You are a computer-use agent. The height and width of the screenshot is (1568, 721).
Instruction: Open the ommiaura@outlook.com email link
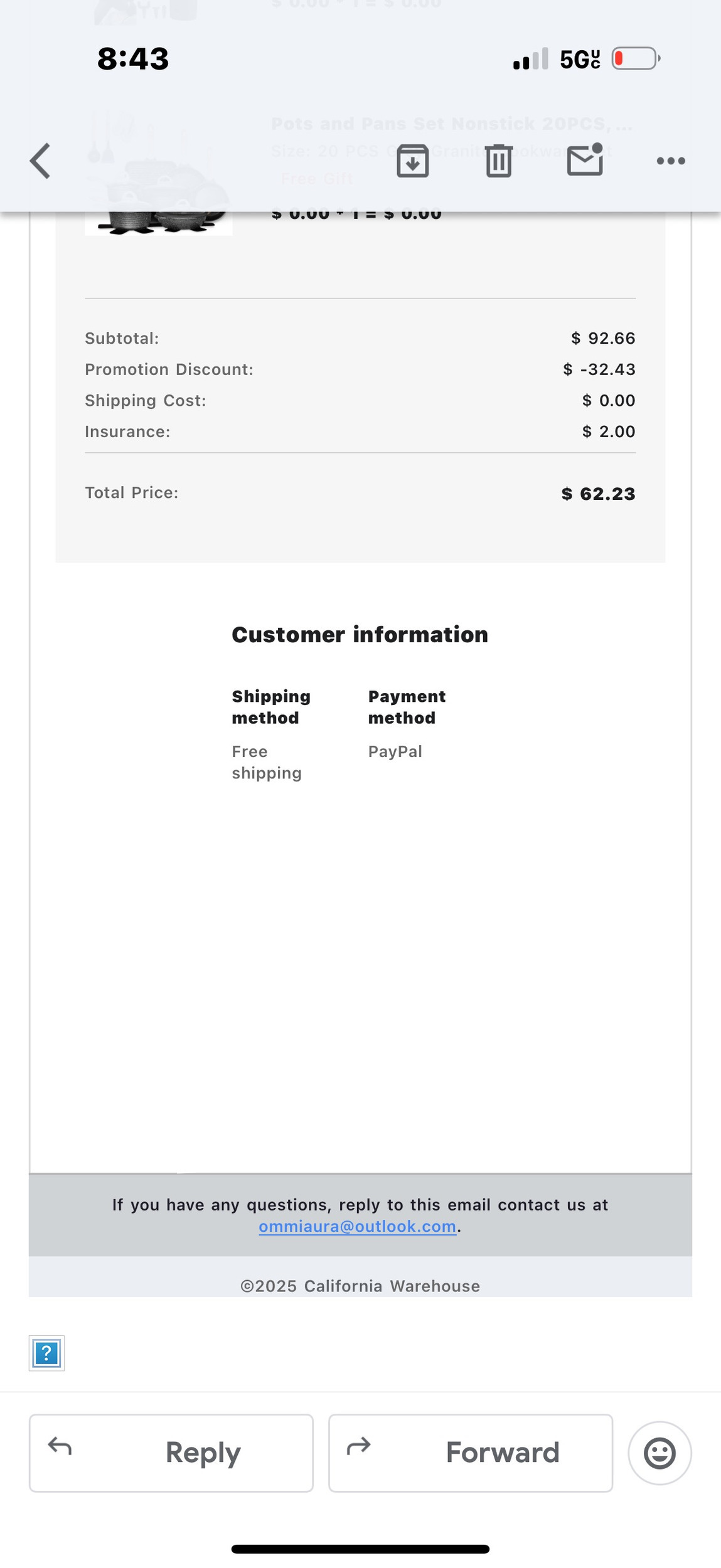click(357, 1226)
